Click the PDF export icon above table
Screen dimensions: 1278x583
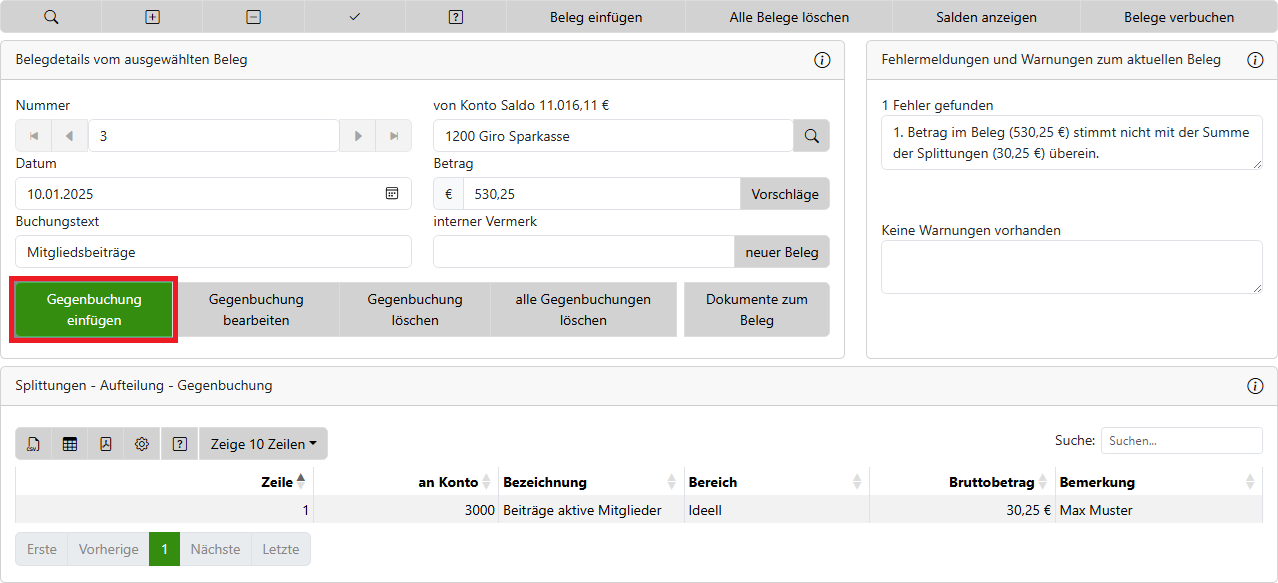pyautogui.click(x=106, y=444)
